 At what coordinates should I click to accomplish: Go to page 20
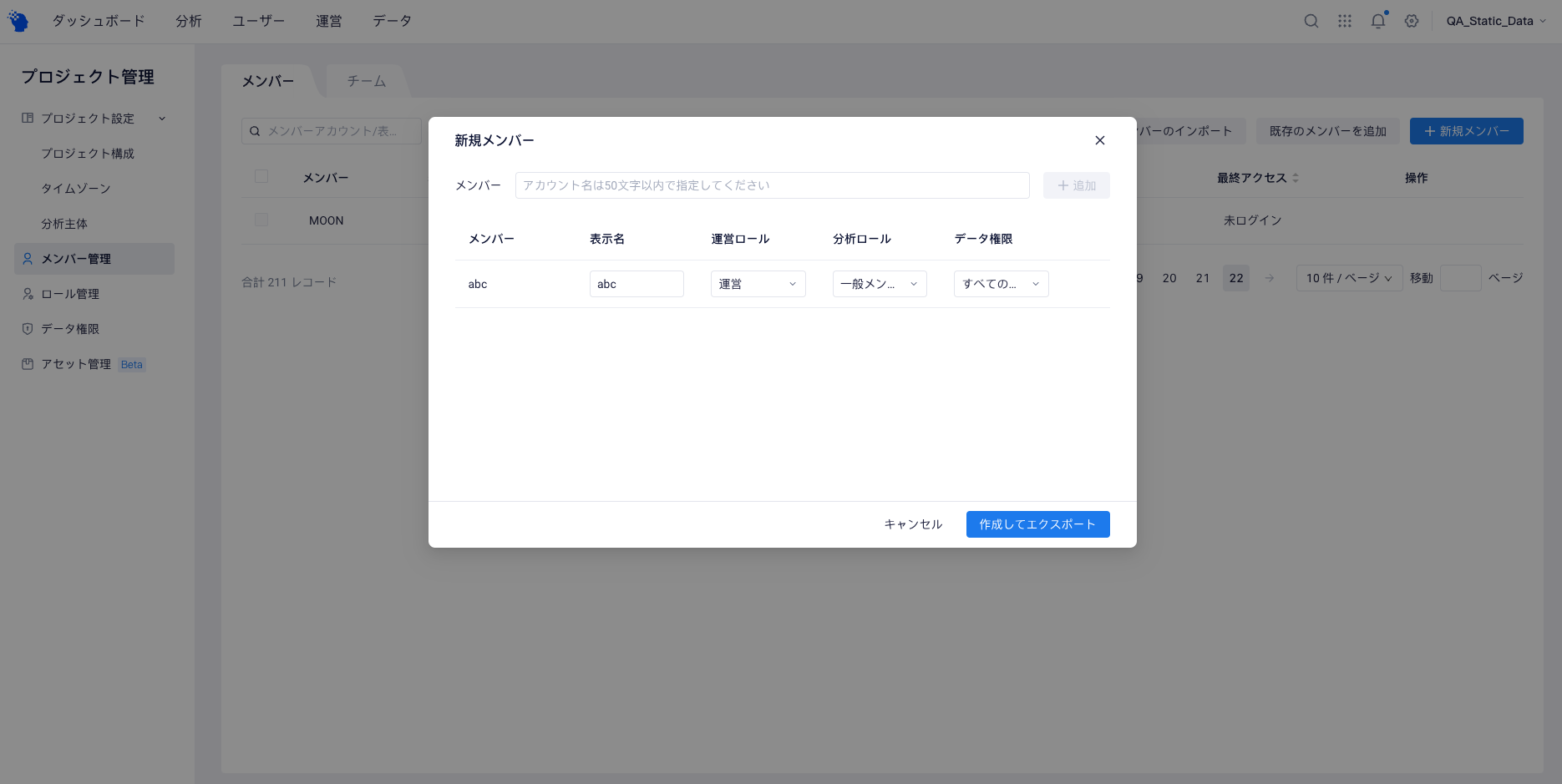1169,278
